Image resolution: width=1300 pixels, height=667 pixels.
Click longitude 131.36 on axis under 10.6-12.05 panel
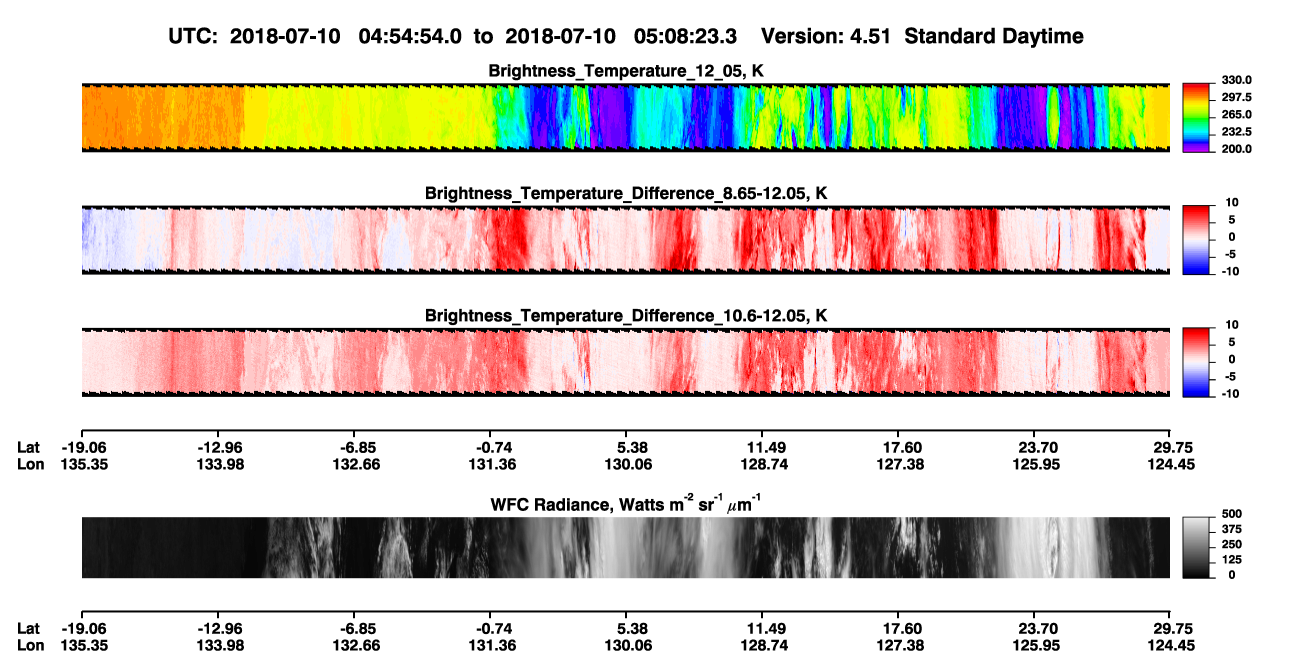[492, 465]
